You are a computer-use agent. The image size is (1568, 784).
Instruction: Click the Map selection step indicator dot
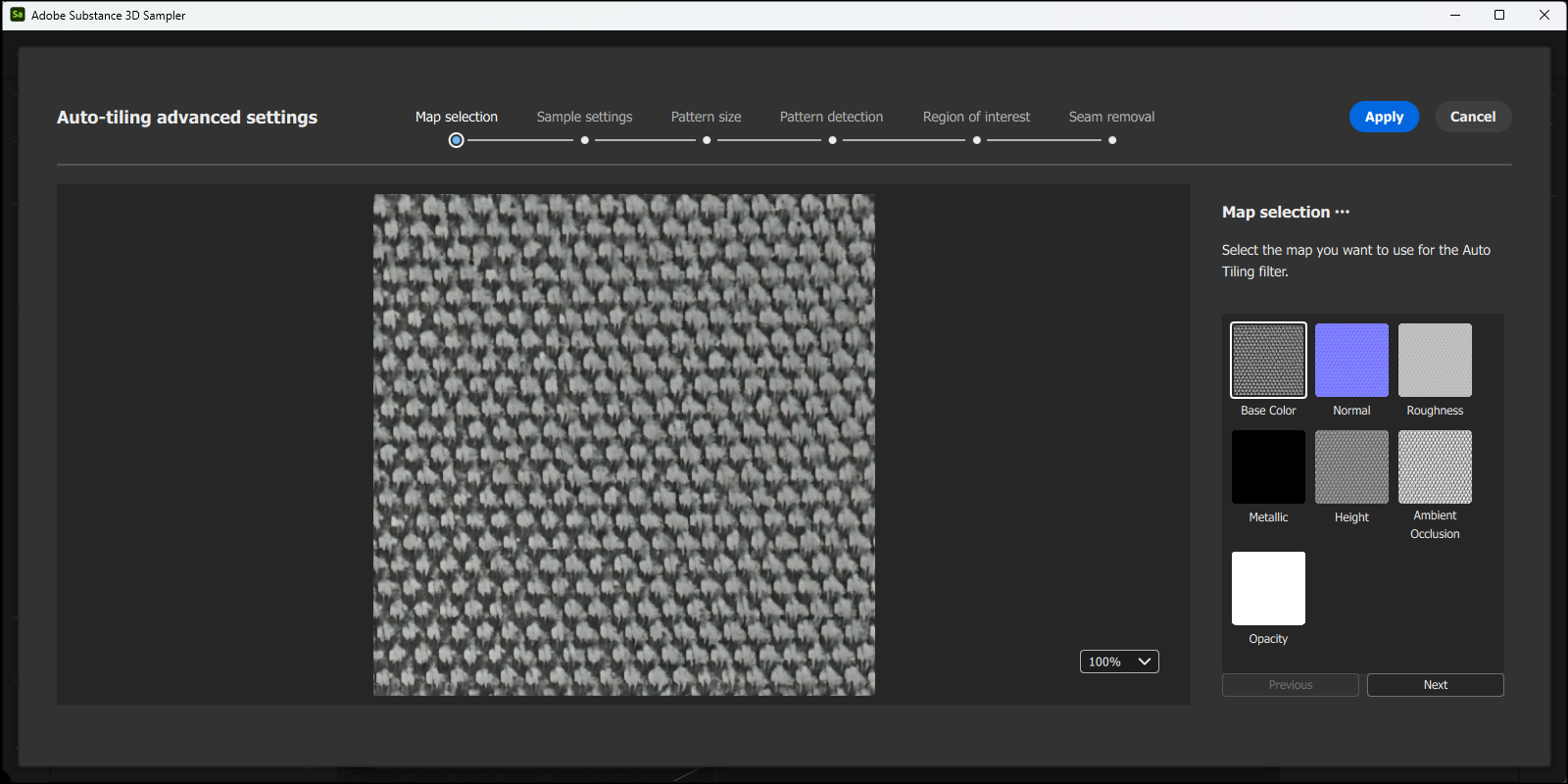click(456, 140)
